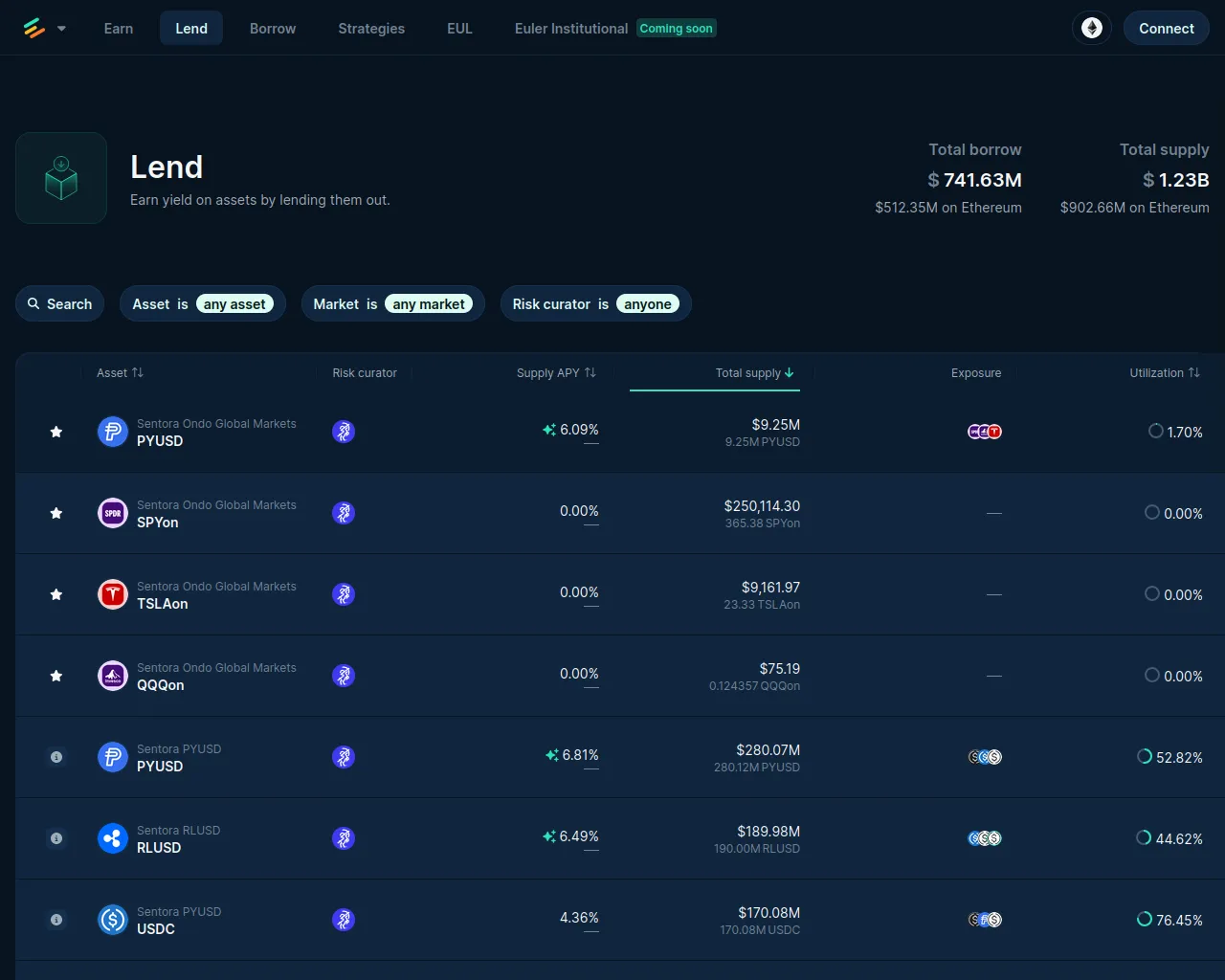
Task: Click the risk curator icon on the RLUSD row
Action: [x=344, y=839]
